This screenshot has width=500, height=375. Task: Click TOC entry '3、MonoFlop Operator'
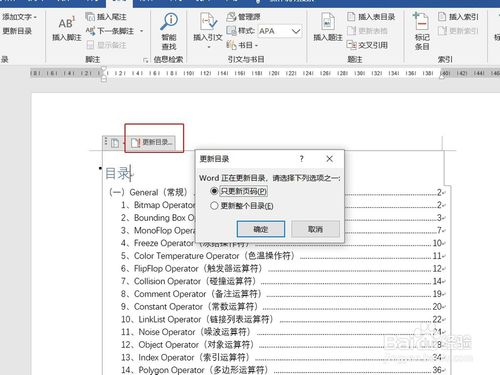[x=158, y=230]
